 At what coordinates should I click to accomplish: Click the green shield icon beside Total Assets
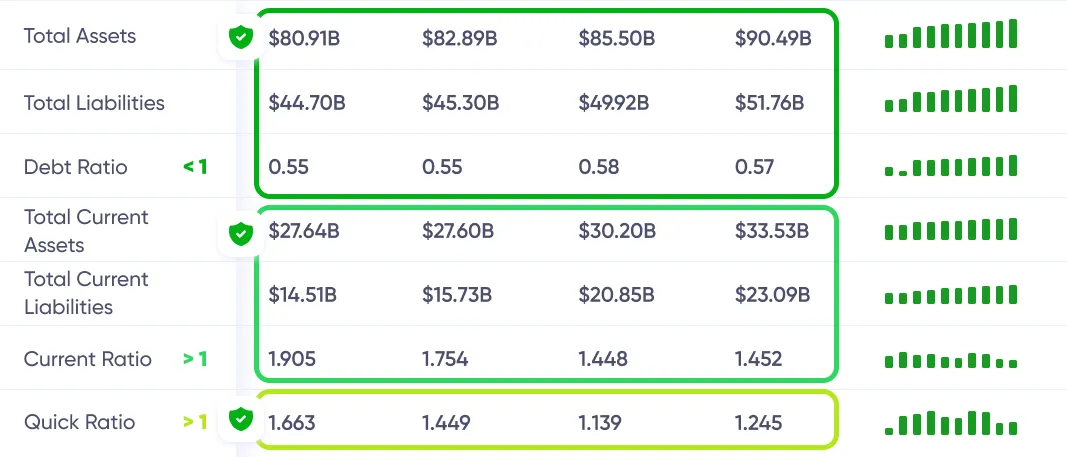[240, 38]
